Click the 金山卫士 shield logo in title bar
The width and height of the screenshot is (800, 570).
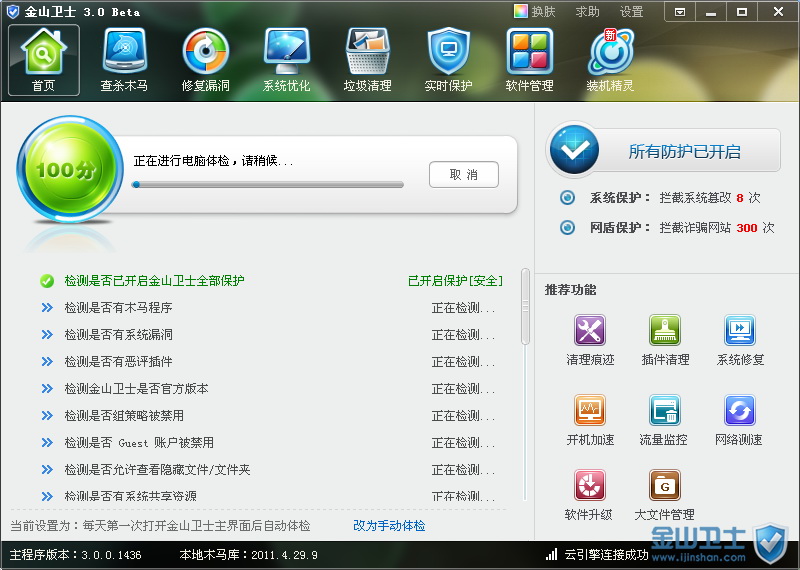click(x=13, y=12)
